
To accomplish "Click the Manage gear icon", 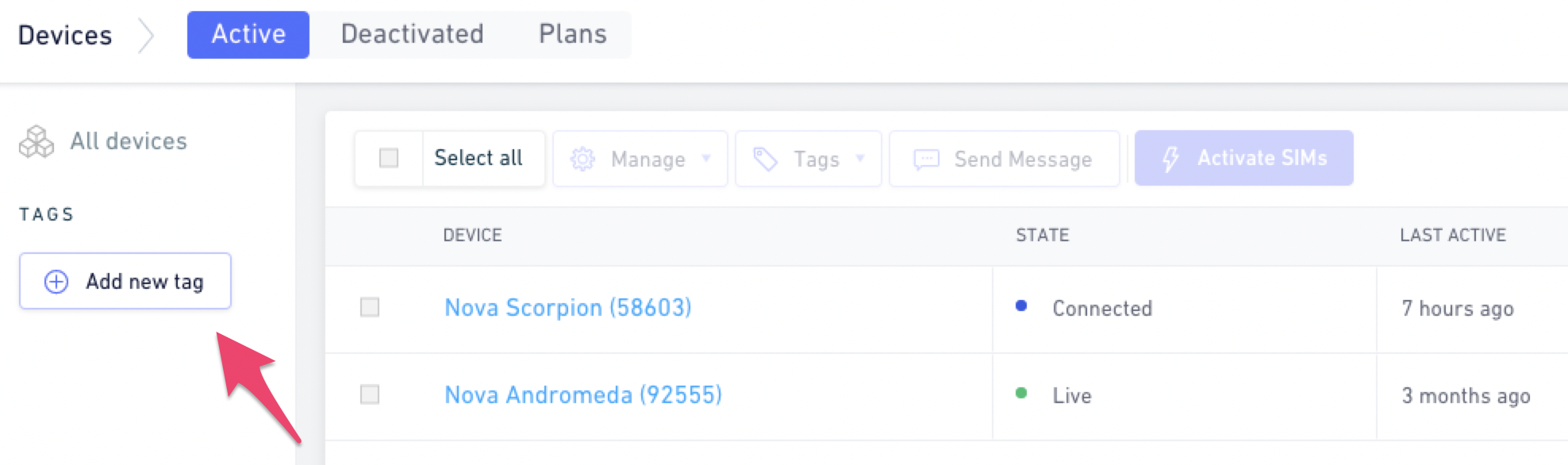I will (x=582, y=159).
